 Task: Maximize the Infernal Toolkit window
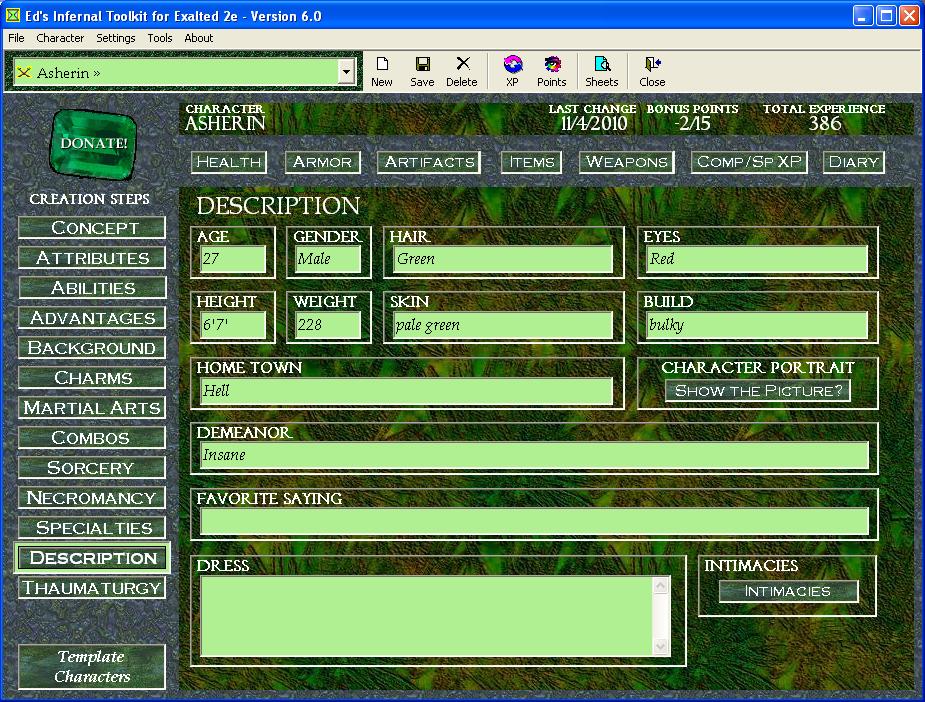pos(885,16)
